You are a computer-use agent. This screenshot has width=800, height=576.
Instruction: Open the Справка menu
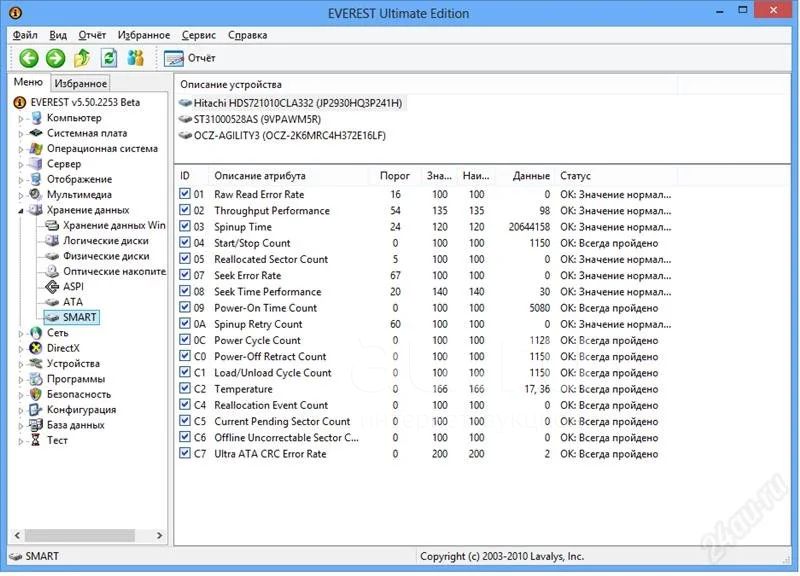click(x=247, y=35)
